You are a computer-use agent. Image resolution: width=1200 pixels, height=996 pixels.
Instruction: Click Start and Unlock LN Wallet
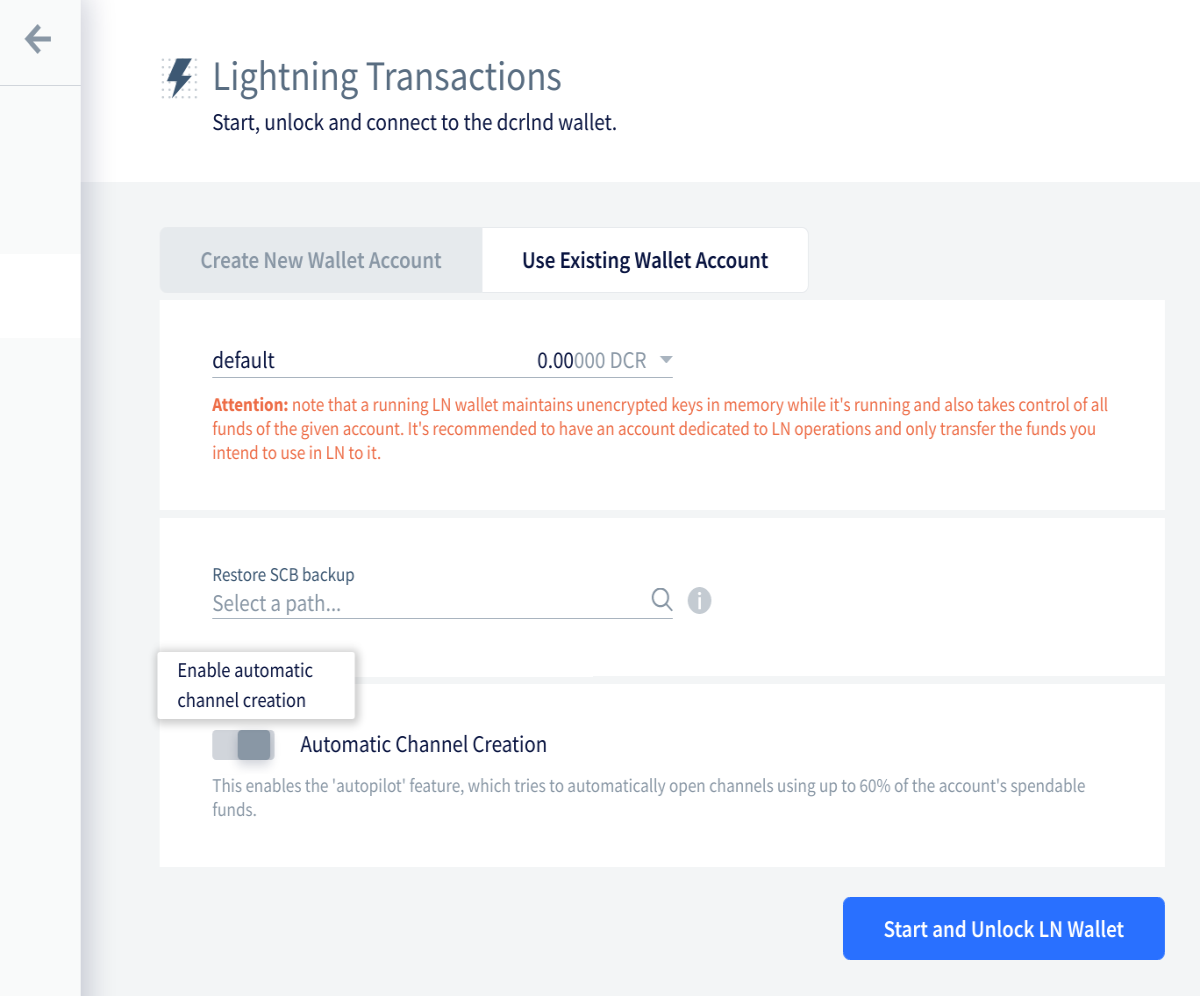click(x=1004, y=929)
